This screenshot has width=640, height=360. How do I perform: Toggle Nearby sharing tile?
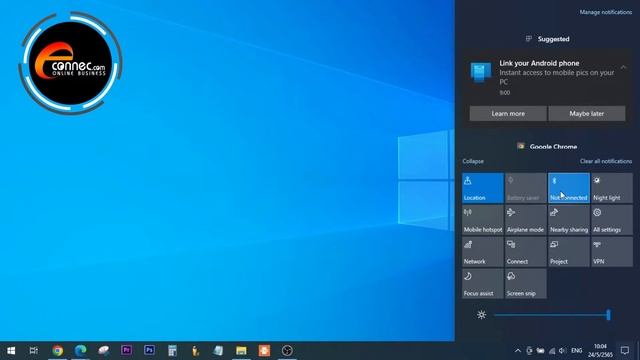569,220
